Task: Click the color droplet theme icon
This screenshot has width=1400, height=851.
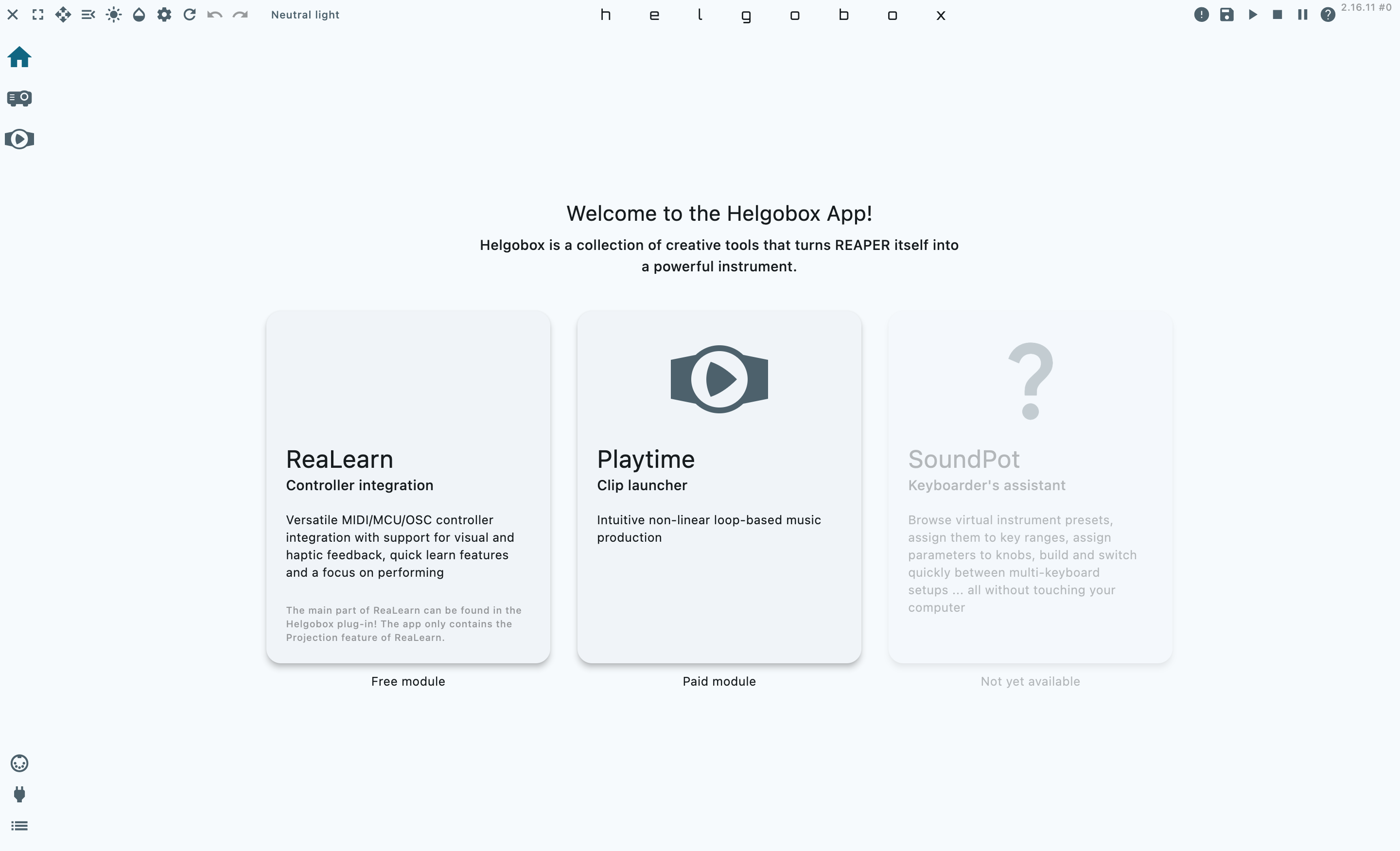Action: point(139,15)
